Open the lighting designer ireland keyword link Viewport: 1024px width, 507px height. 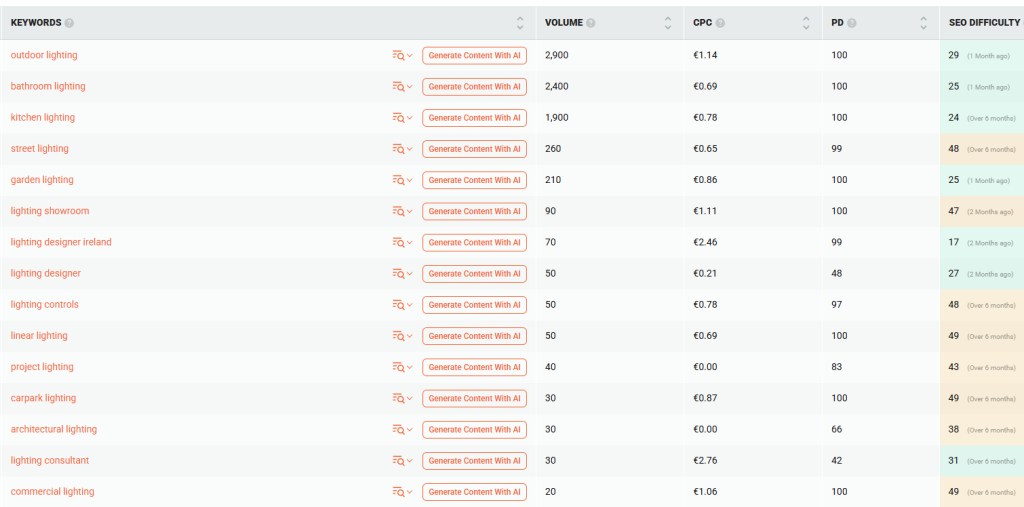click(61, 242)
